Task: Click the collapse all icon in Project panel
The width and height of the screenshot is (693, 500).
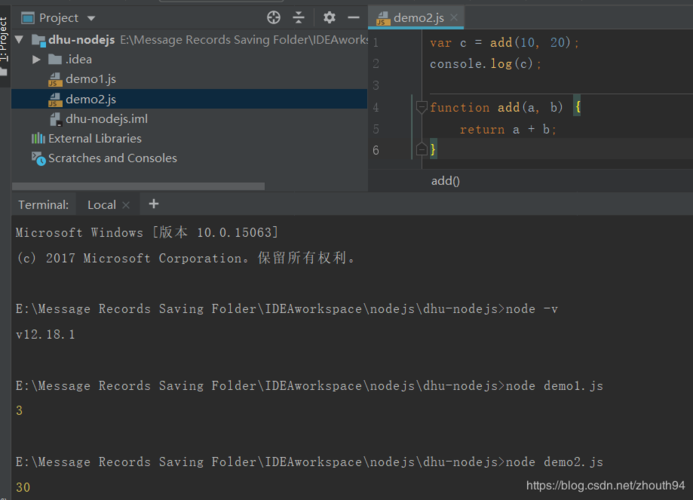Action: pos(299,17)
